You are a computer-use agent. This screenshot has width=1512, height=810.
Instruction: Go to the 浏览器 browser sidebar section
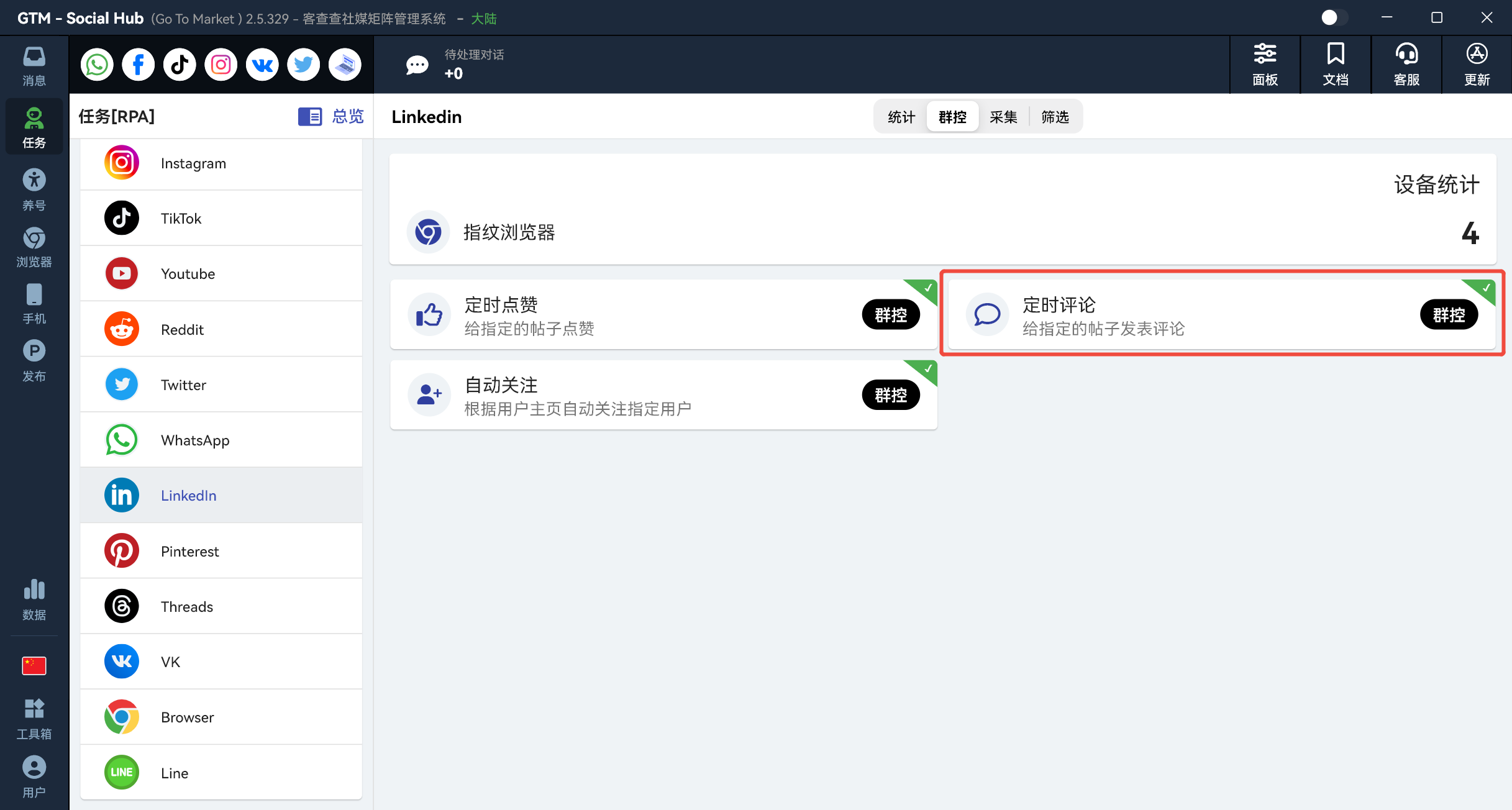click(34, 247)
